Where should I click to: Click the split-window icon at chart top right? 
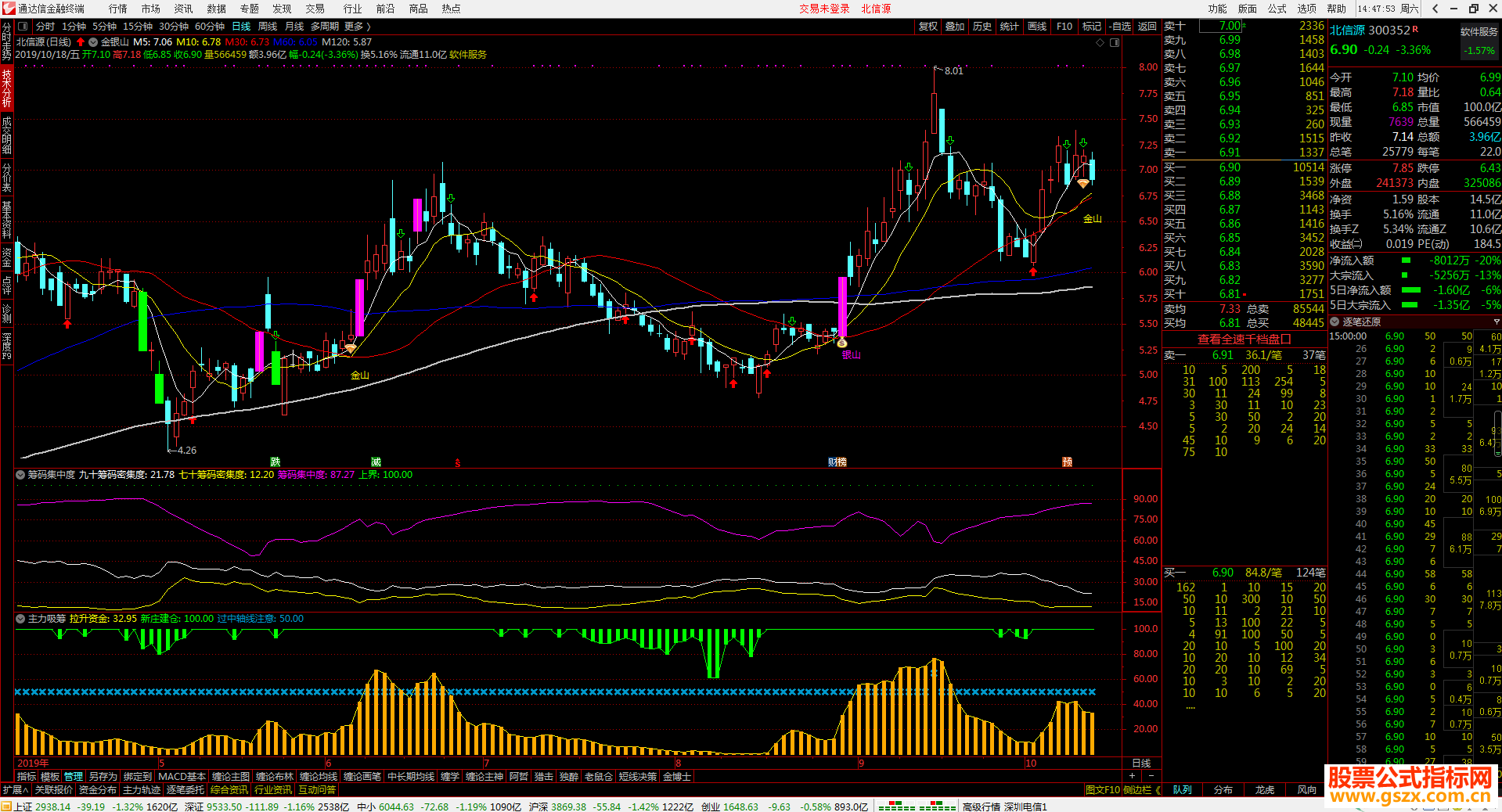1115,42
